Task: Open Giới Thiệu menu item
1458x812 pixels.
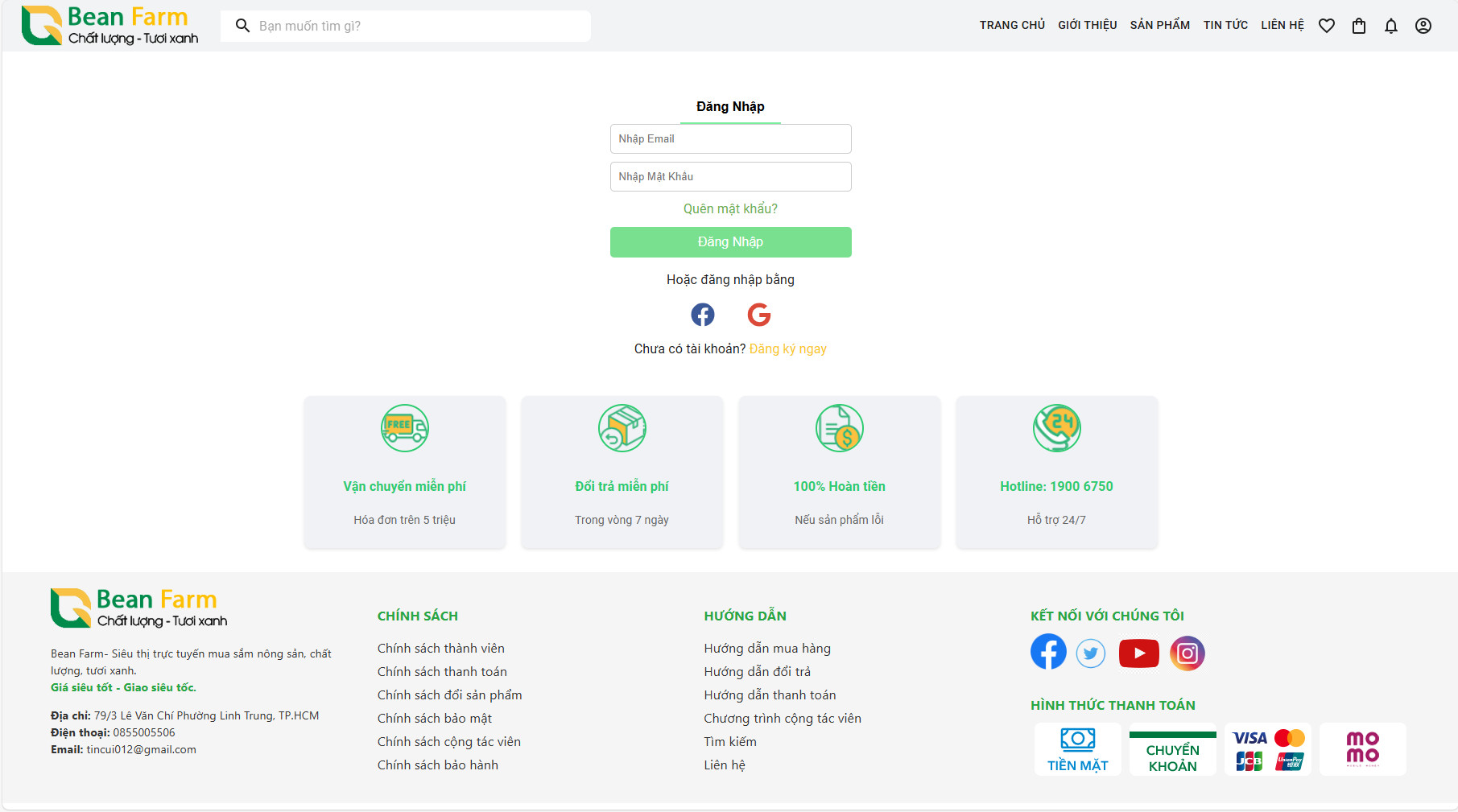Action: tap(1088, 26)
